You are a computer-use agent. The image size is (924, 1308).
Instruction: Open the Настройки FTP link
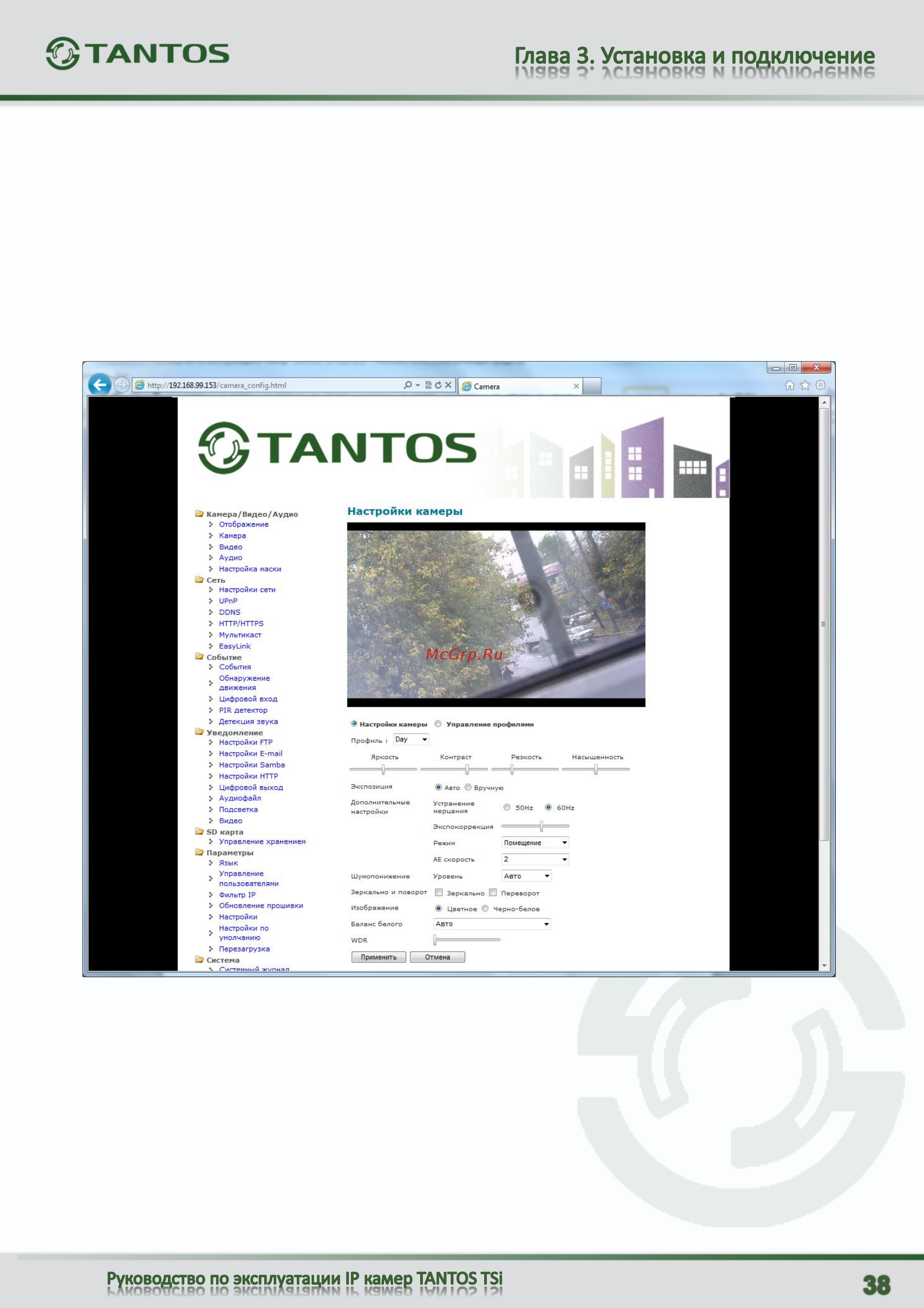pos(246,742)
